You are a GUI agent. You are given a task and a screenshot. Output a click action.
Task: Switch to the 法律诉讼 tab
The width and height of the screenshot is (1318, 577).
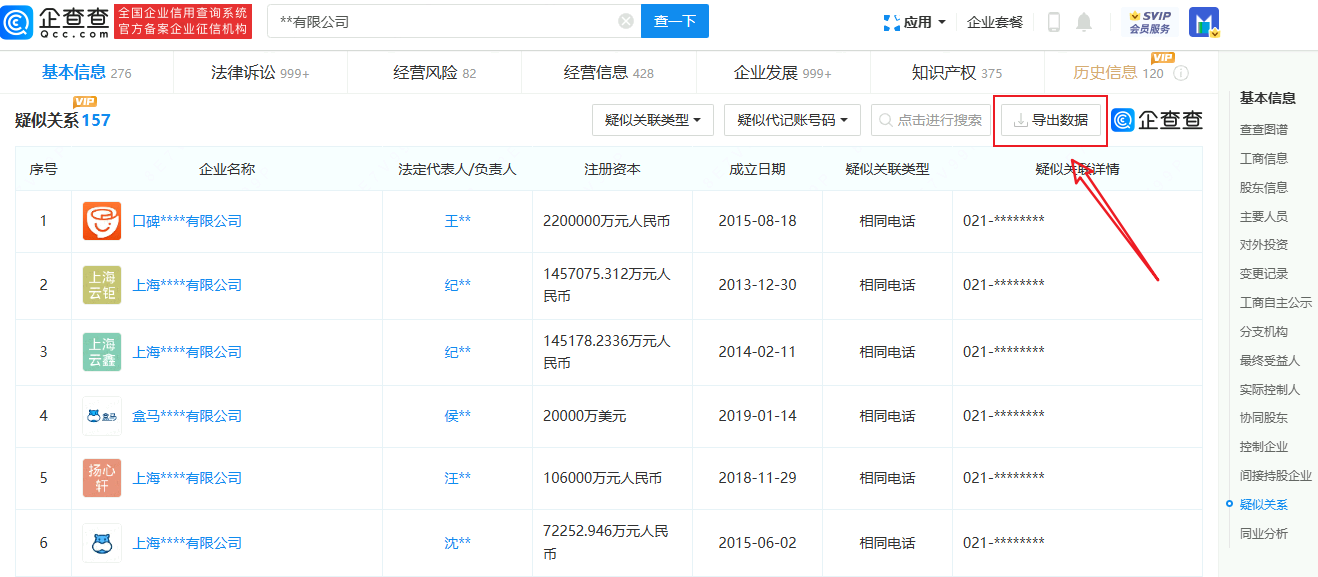tap(260, 73)
